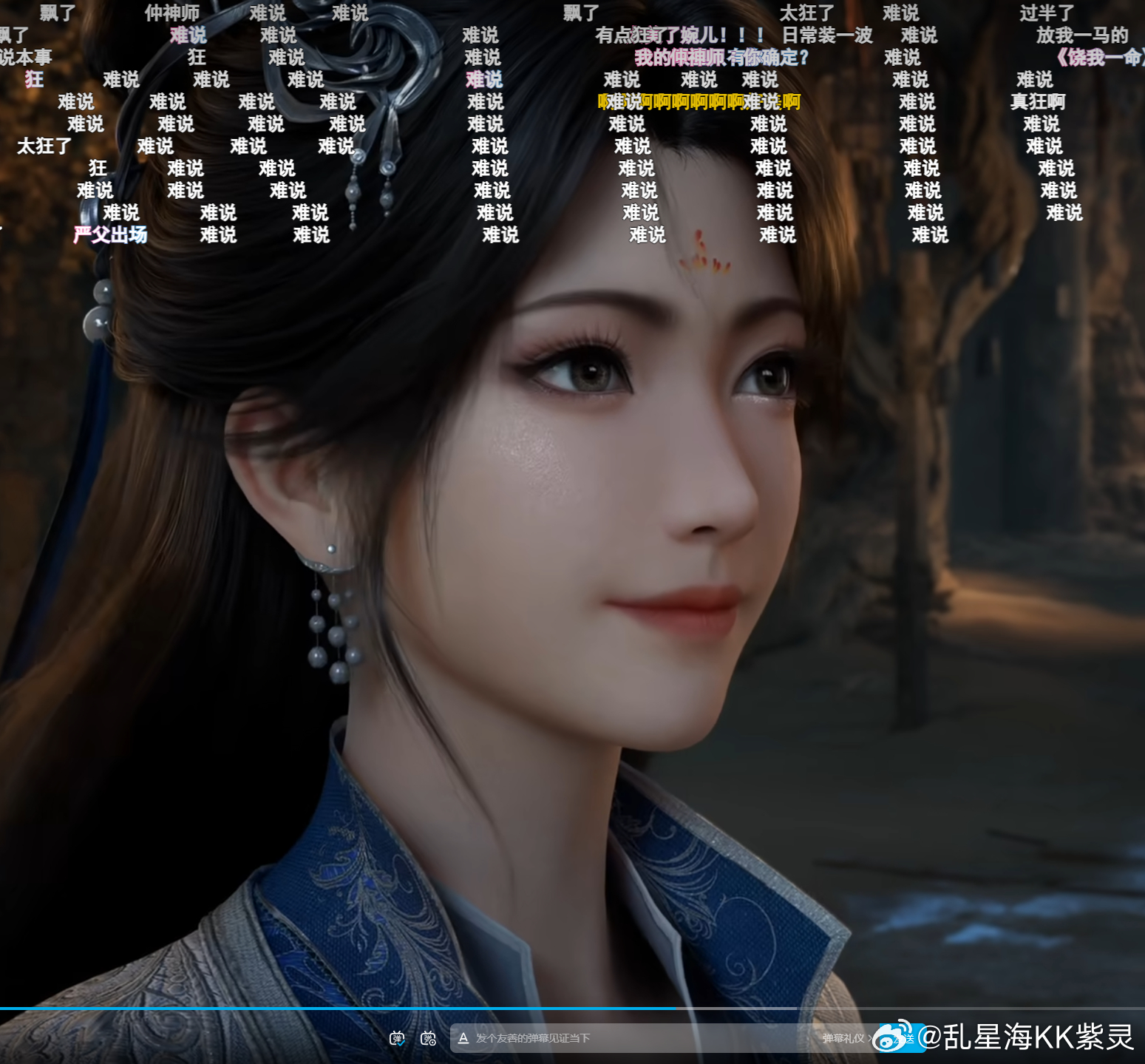Toggle the danmaku display switch icon
The image size is (1145, 1064).
(x=397, y=1038)
